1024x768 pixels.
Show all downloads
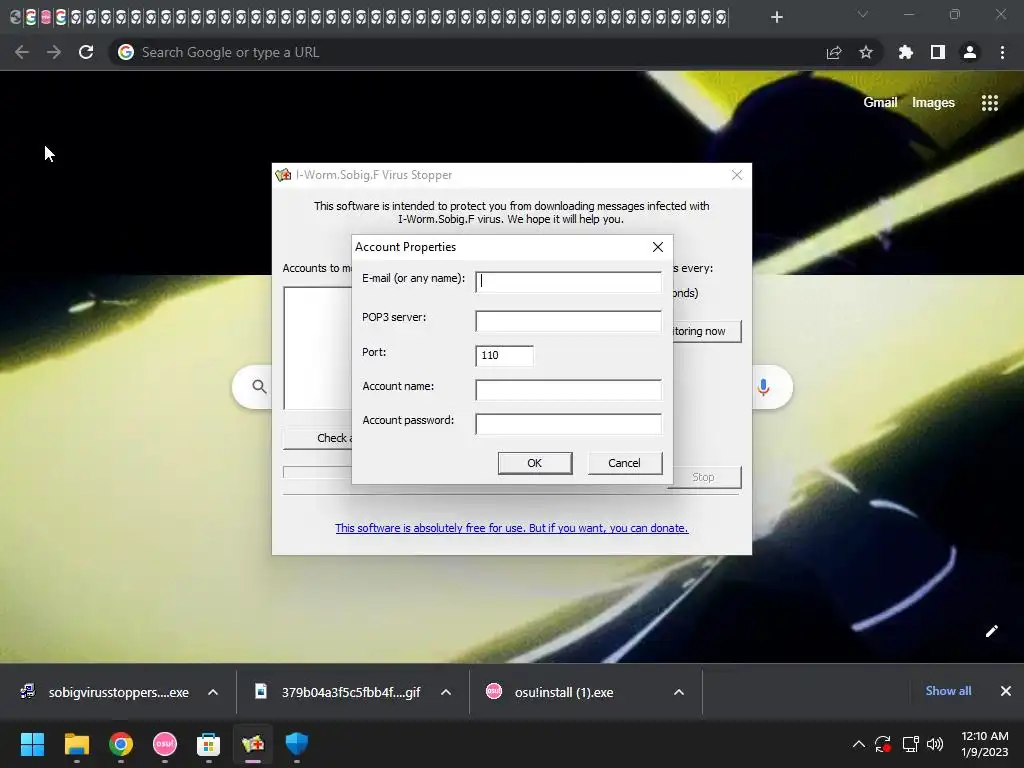948,691
